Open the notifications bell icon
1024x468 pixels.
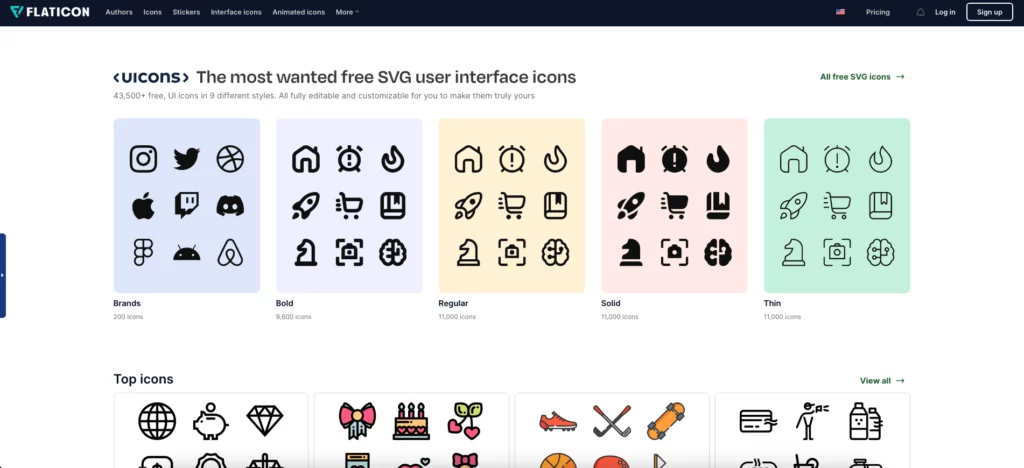point(920,12)
